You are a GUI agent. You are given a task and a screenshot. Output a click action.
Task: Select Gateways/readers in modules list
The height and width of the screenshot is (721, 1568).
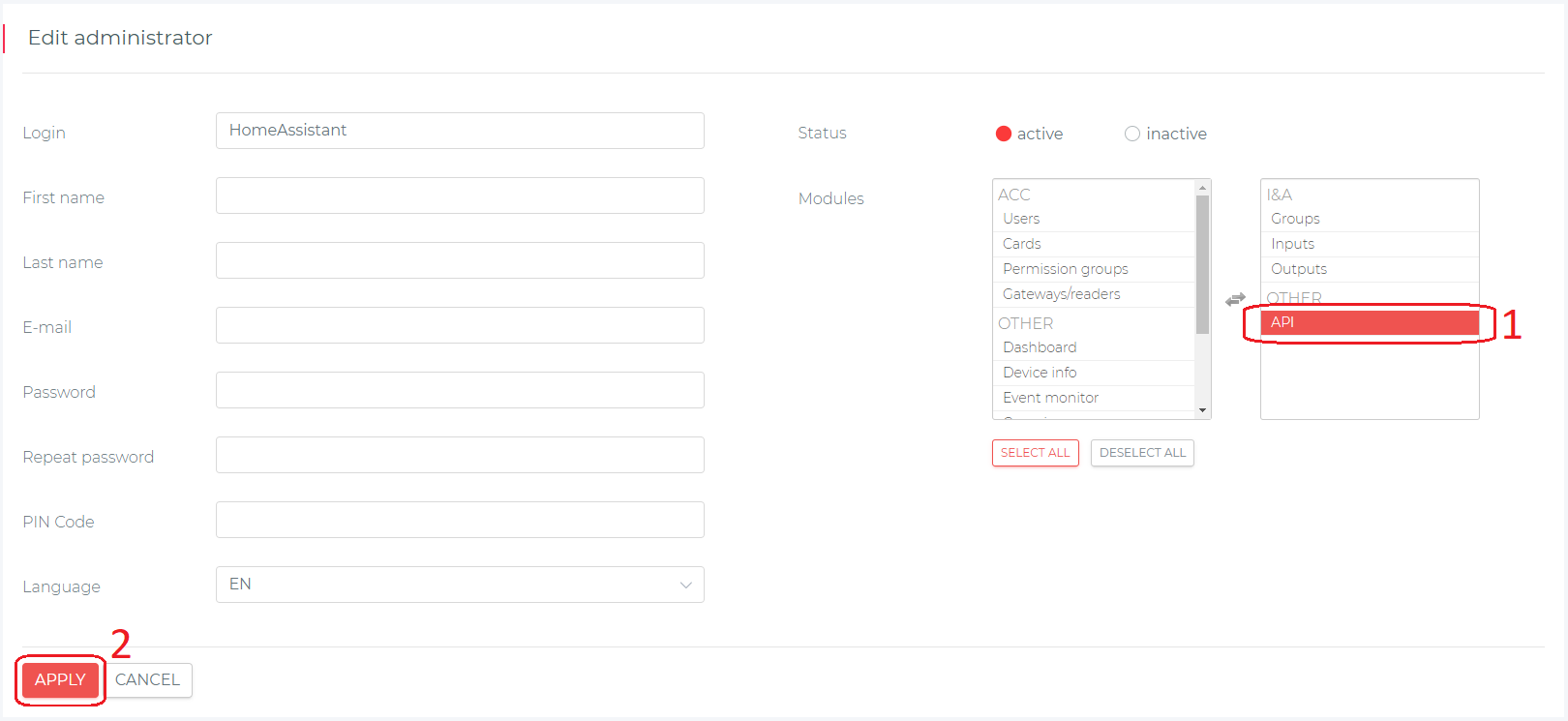(1061, 294)
